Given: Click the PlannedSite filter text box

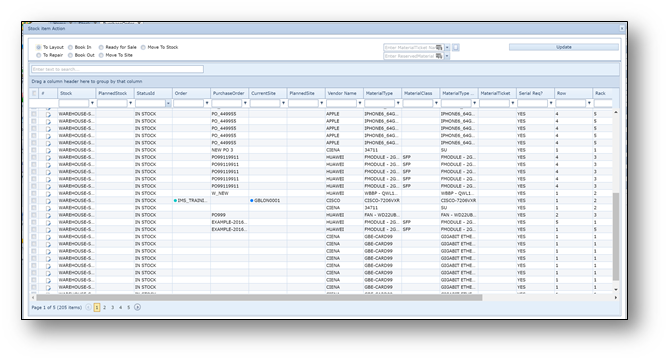Looking at the screenshot, I should tap(303, 103).
